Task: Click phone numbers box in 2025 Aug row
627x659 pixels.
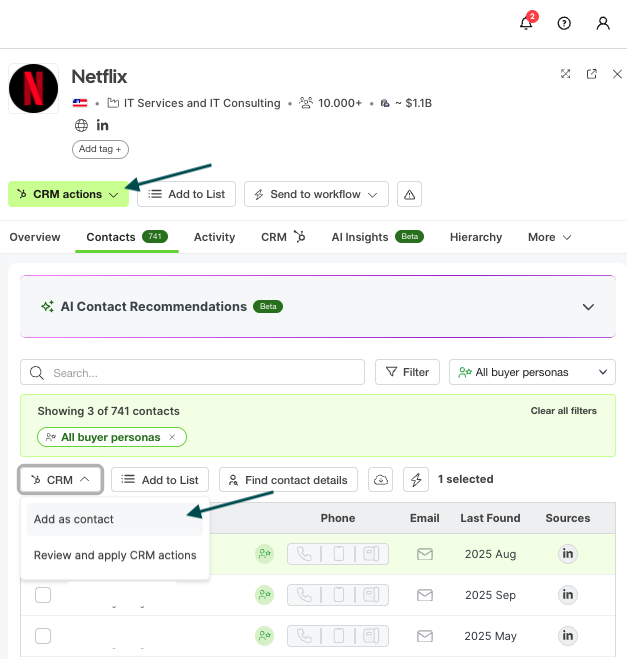Action: (x=338, y=554)
